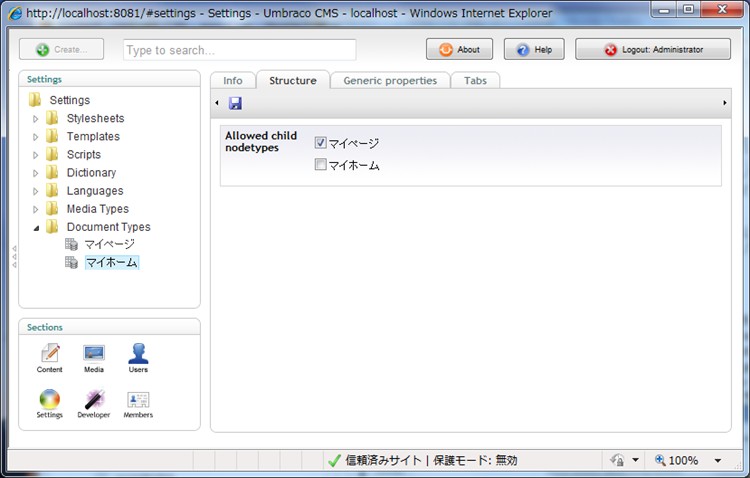Screen dimensions: 750x478
Task: Click the panel splitter collapse arrows
Action: (14, 256)
